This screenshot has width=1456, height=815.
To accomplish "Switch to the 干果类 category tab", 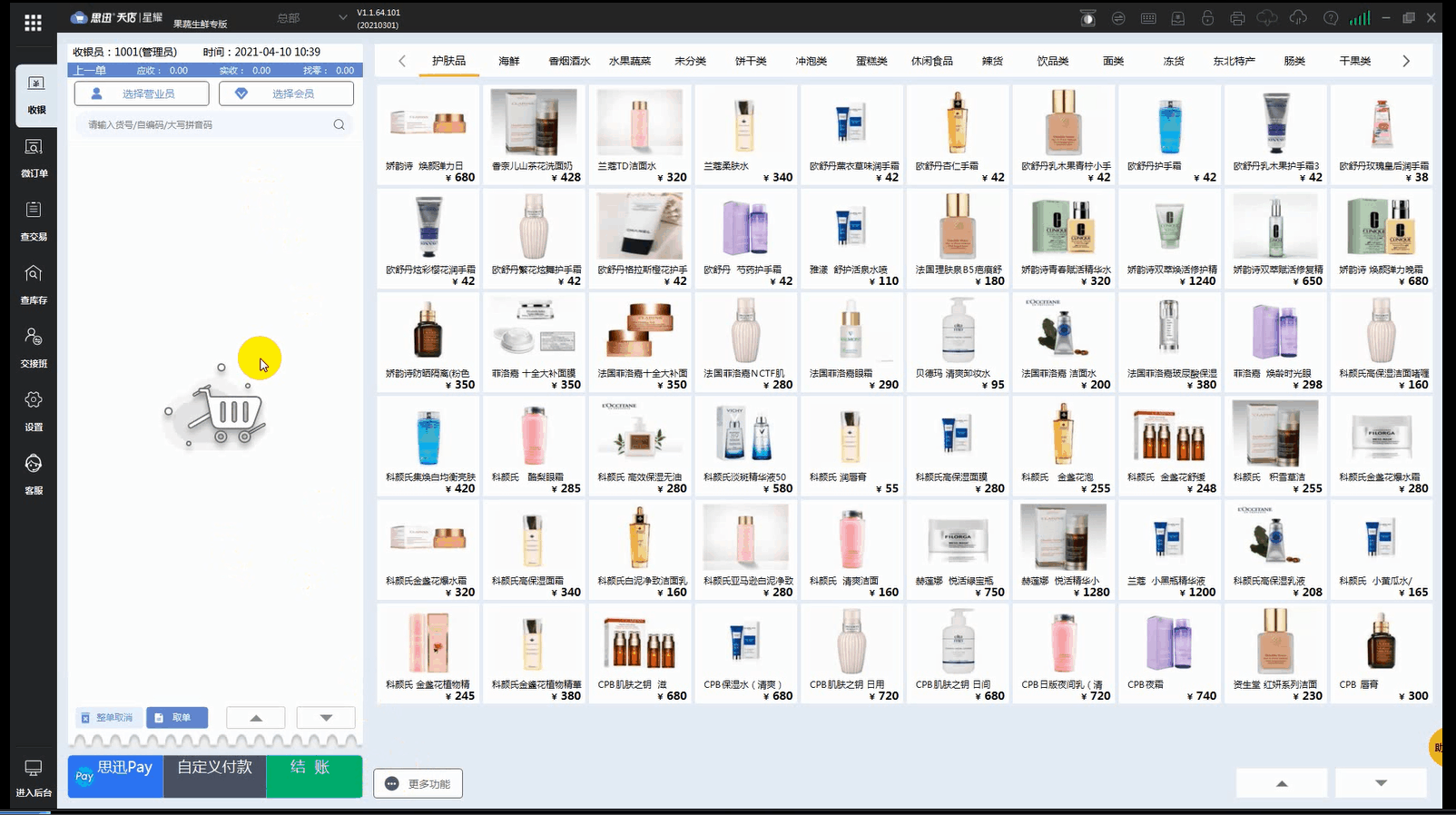I will [x=1354, y=61].
